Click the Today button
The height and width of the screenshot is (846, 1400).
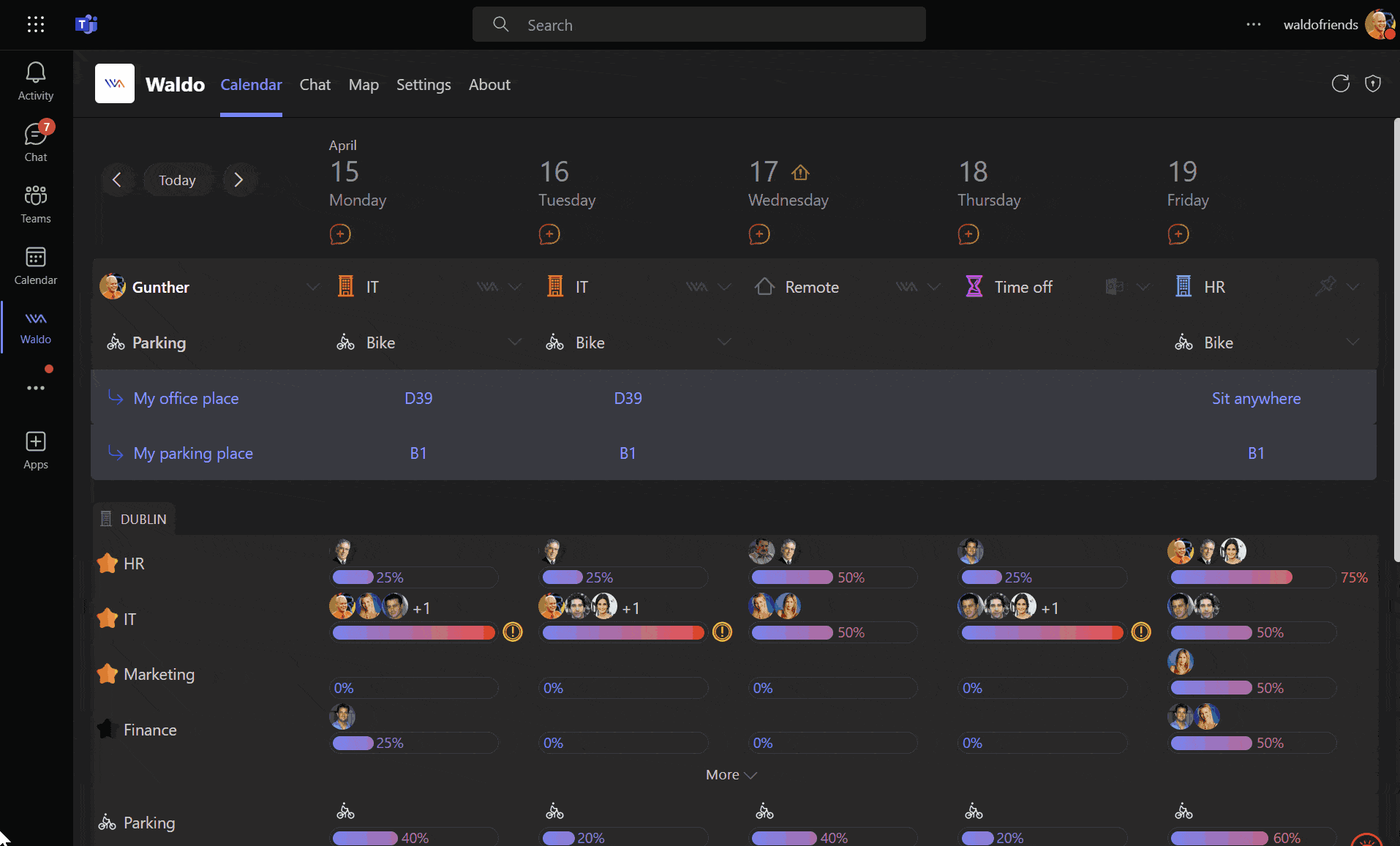(177, 180)
